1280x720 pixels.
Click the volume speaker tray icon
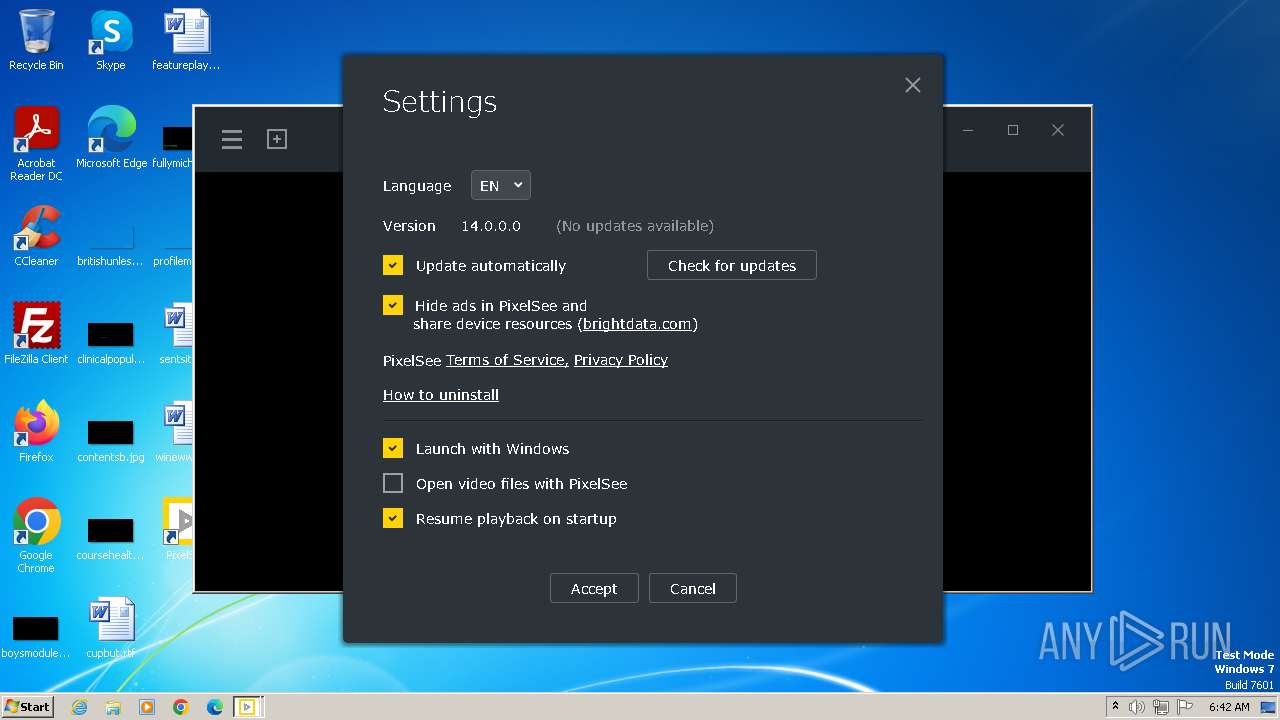[1137, 707]
